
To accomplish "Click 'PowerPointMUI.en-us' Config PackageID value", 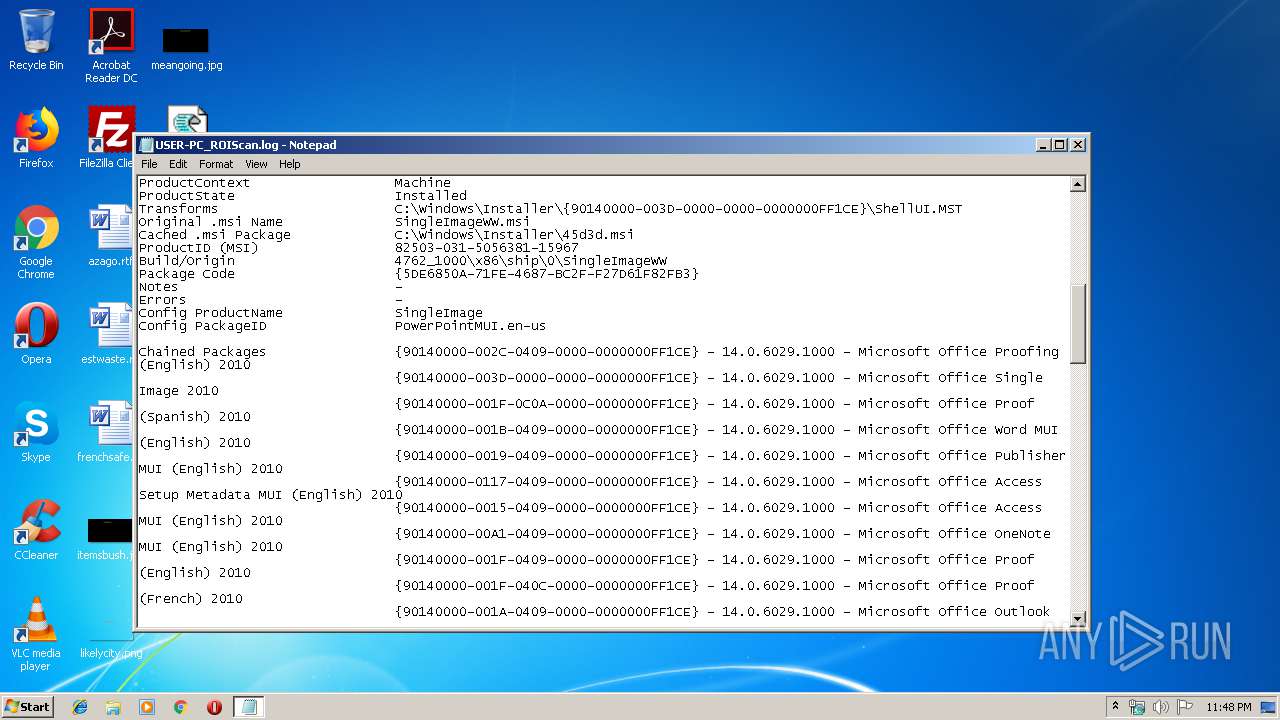I will [470, 326].
